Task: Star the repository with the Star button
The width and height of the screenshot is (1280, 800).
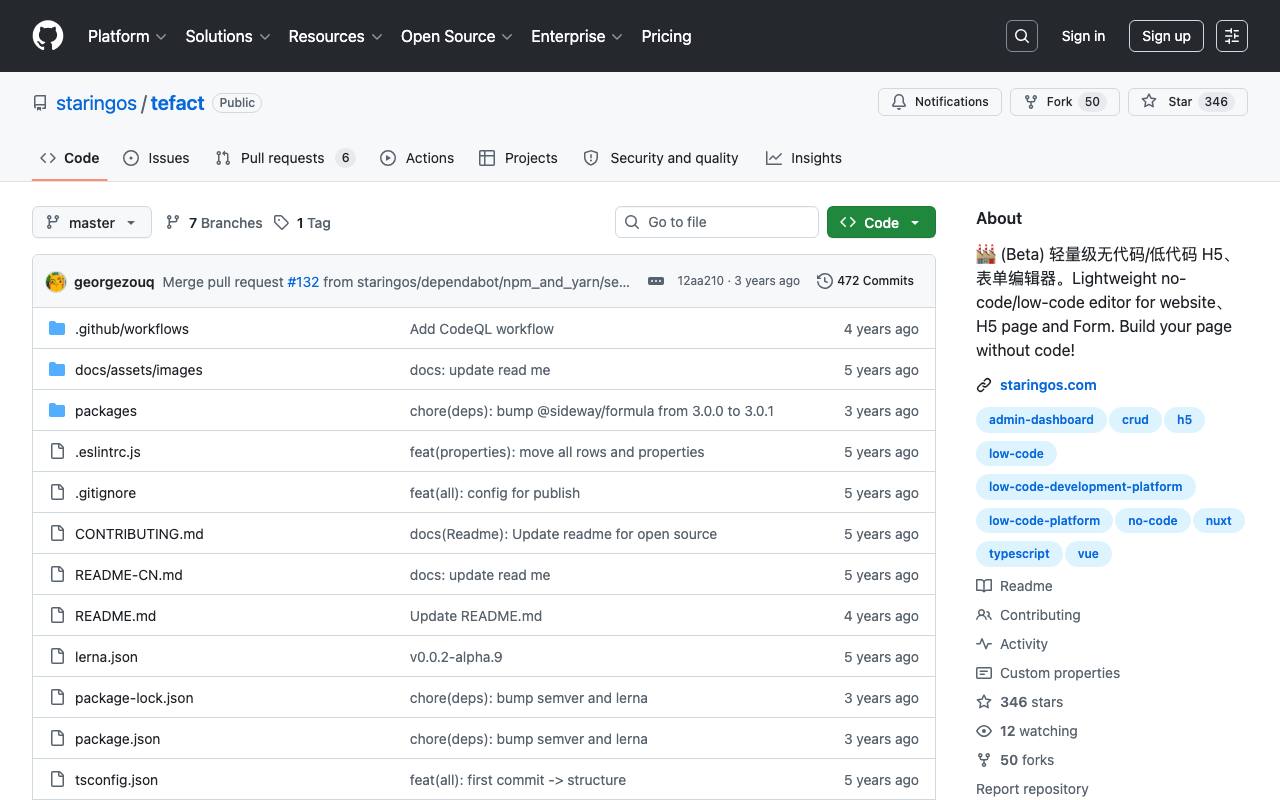Action: 1188,102
